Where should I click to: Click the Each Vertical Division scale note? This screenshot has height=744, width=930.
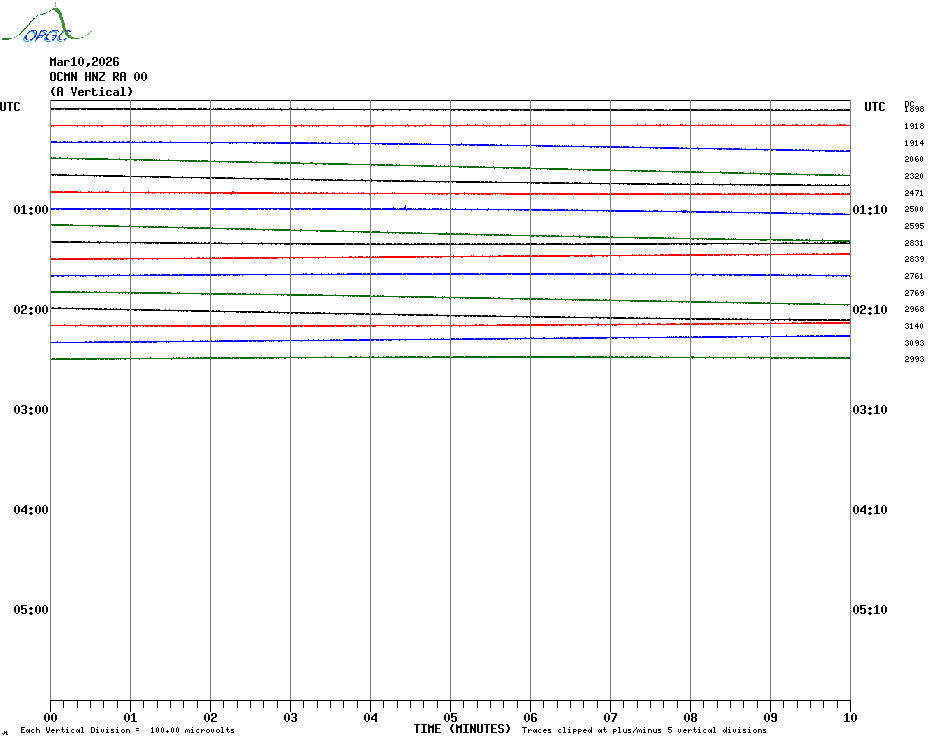click(128, 730)
